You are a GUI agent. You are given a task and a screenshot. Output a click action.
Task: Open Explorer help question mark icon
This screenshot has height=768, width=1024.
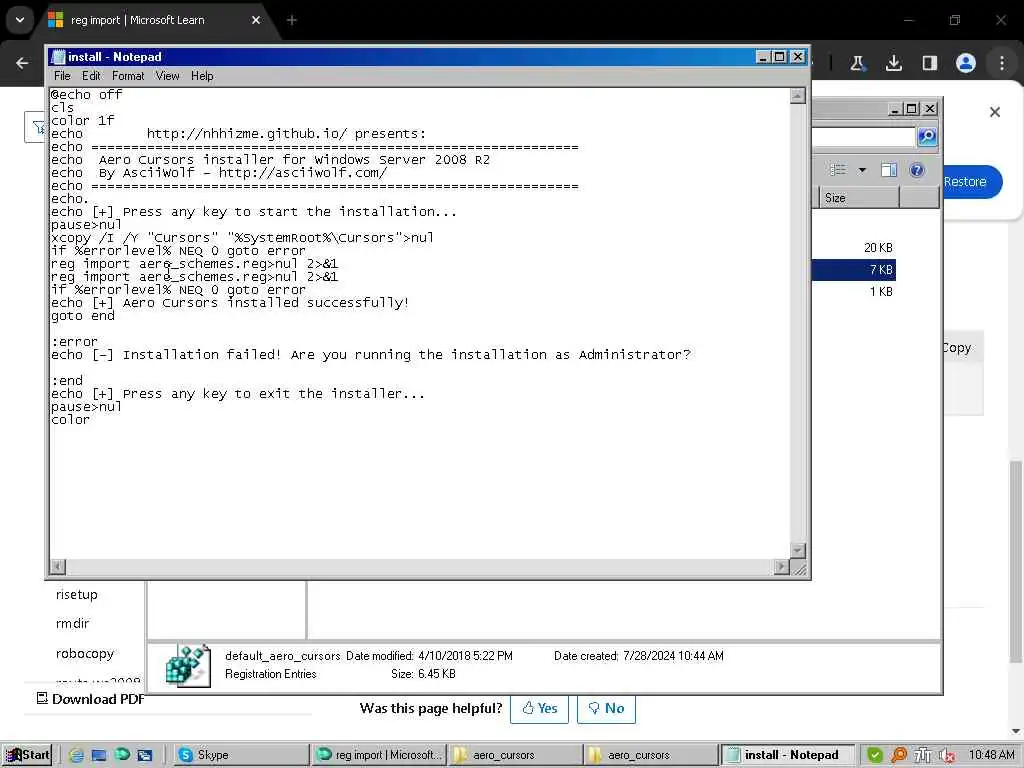pyautogui.click(x=917, y=170)
